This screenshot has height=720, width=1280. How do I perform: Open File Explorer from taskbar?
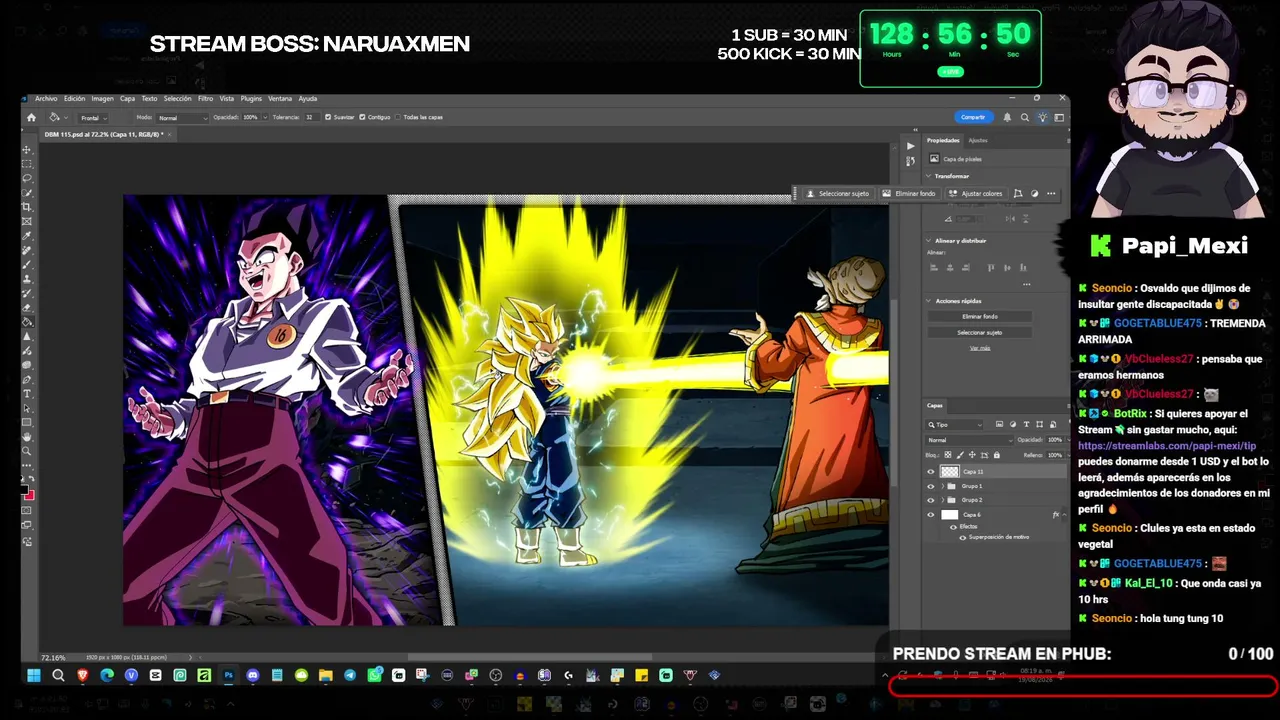(x=326, y=676)
